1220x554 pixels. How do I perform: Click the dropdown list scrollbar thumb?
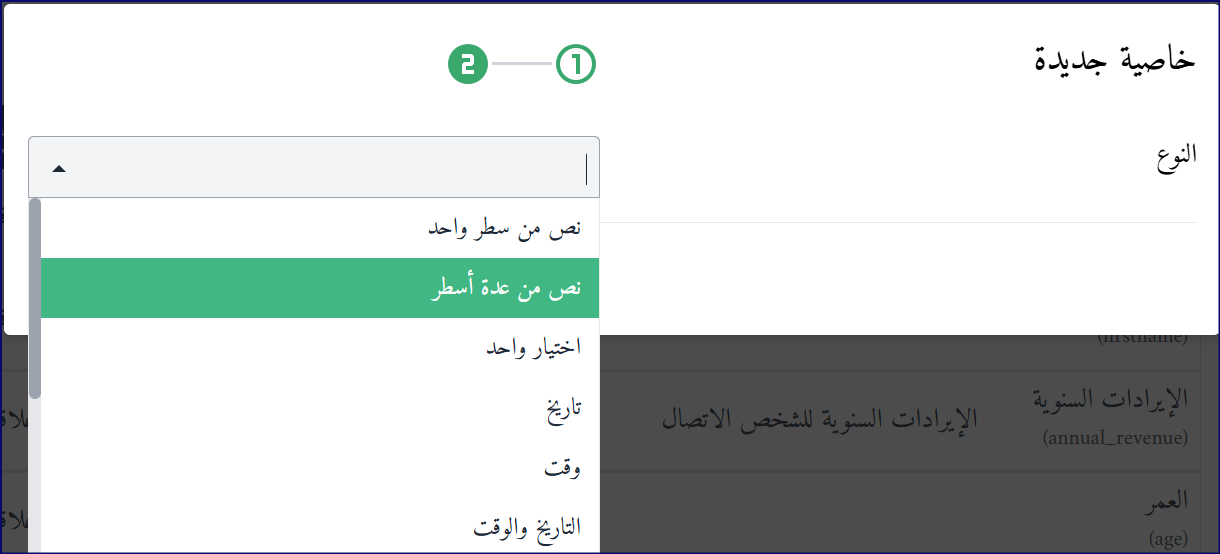point(35,298)
